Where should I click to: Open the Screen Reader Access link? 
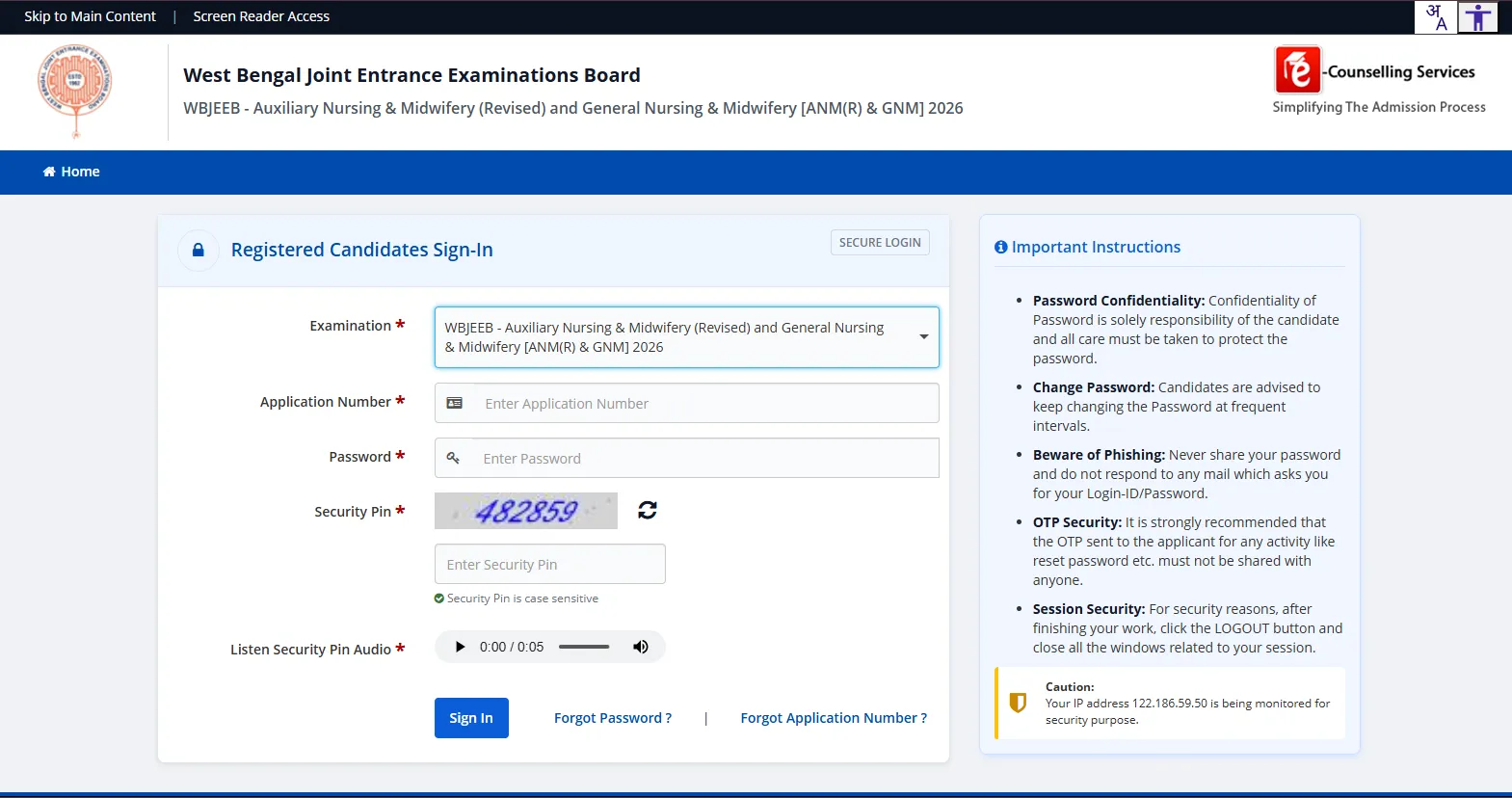point(261,16)
